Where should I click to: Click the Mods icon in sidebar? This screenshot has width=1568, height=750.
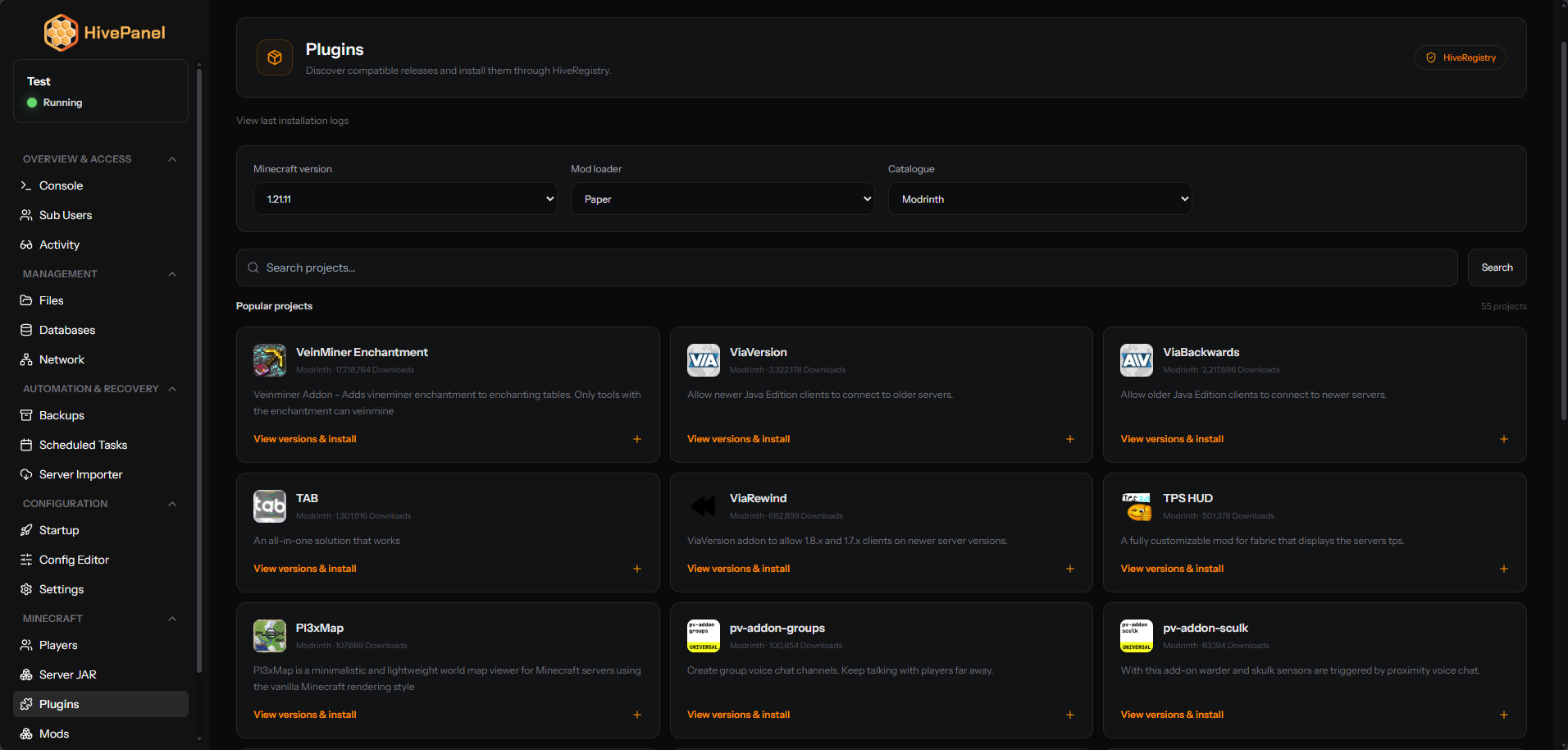click(26, 734)
